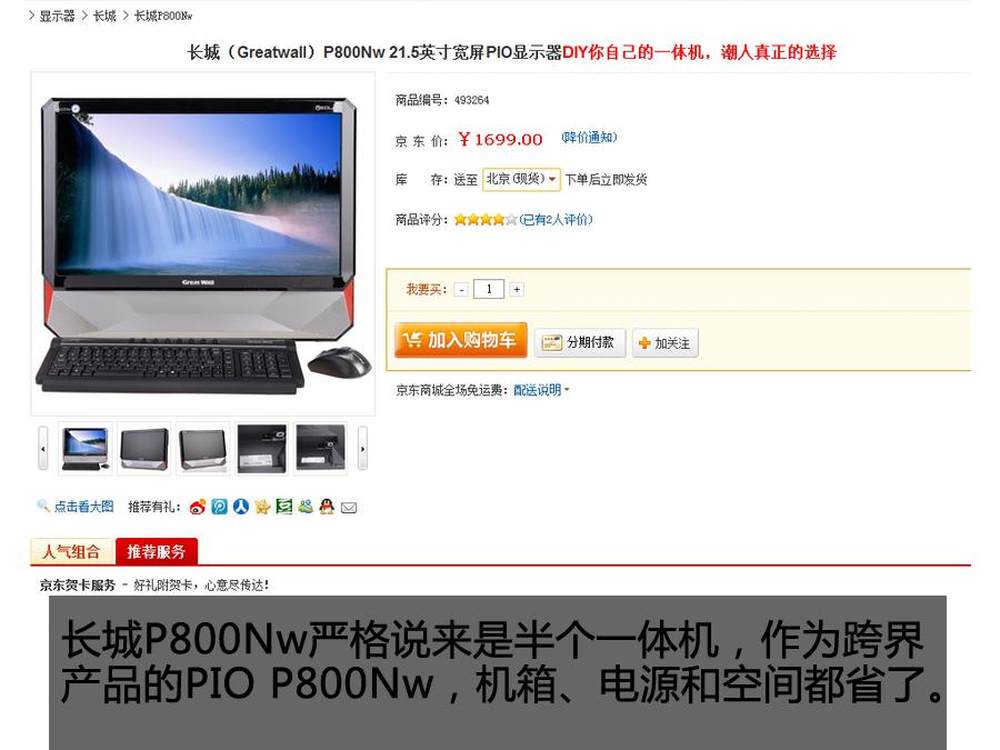Open 北京(现货) delivery region dropdown

click(522, 179)
